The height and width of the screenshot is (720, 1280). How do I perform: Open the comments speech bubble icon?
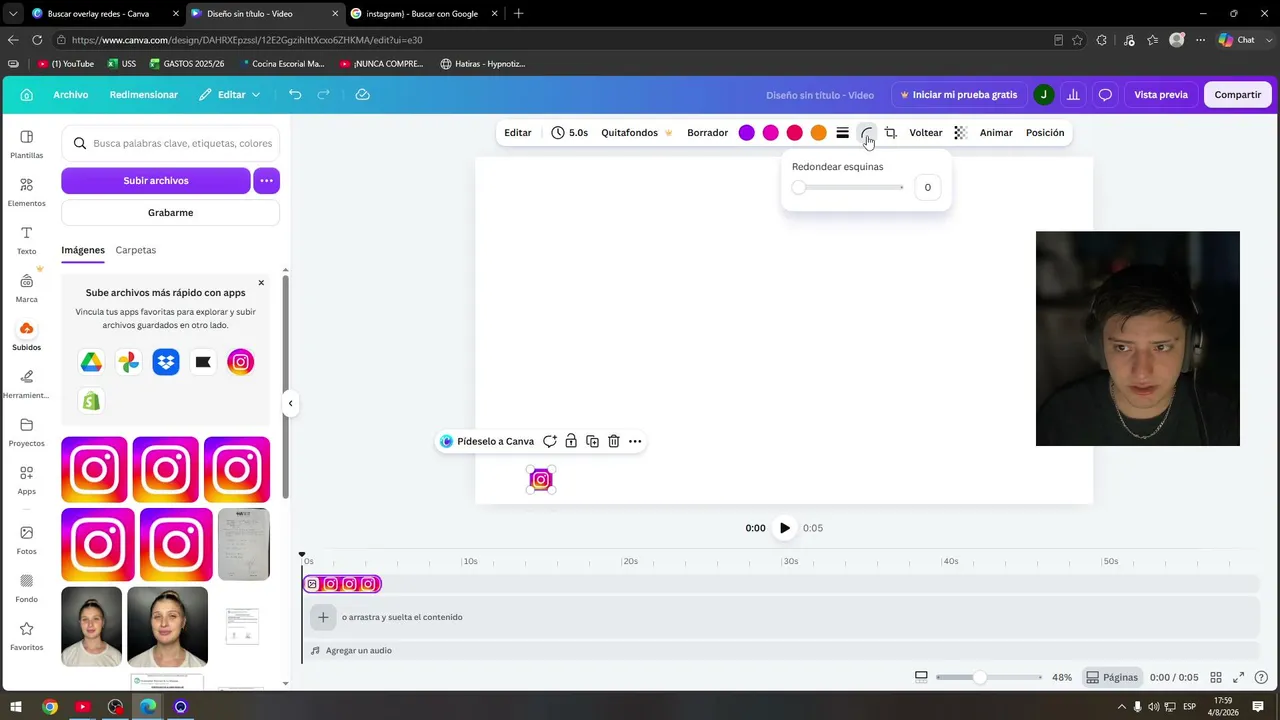(1105, 95)
